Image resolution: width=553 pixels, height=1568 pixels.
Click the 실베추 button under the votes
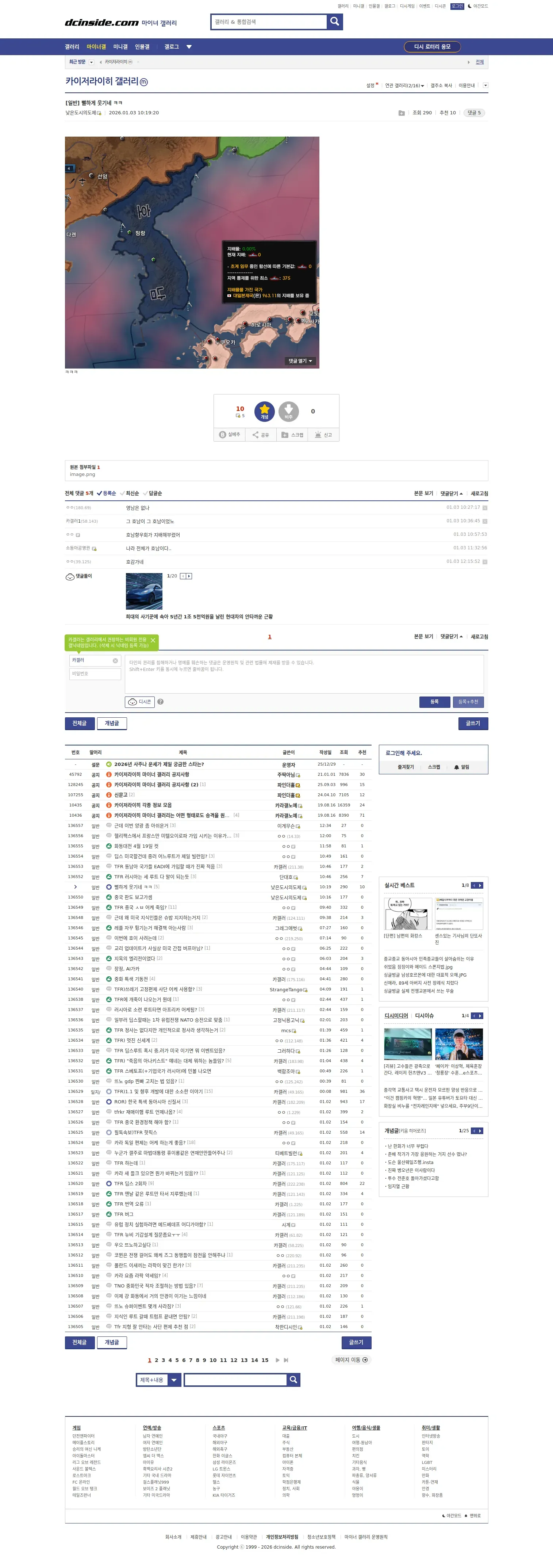(x=229, y=435)
